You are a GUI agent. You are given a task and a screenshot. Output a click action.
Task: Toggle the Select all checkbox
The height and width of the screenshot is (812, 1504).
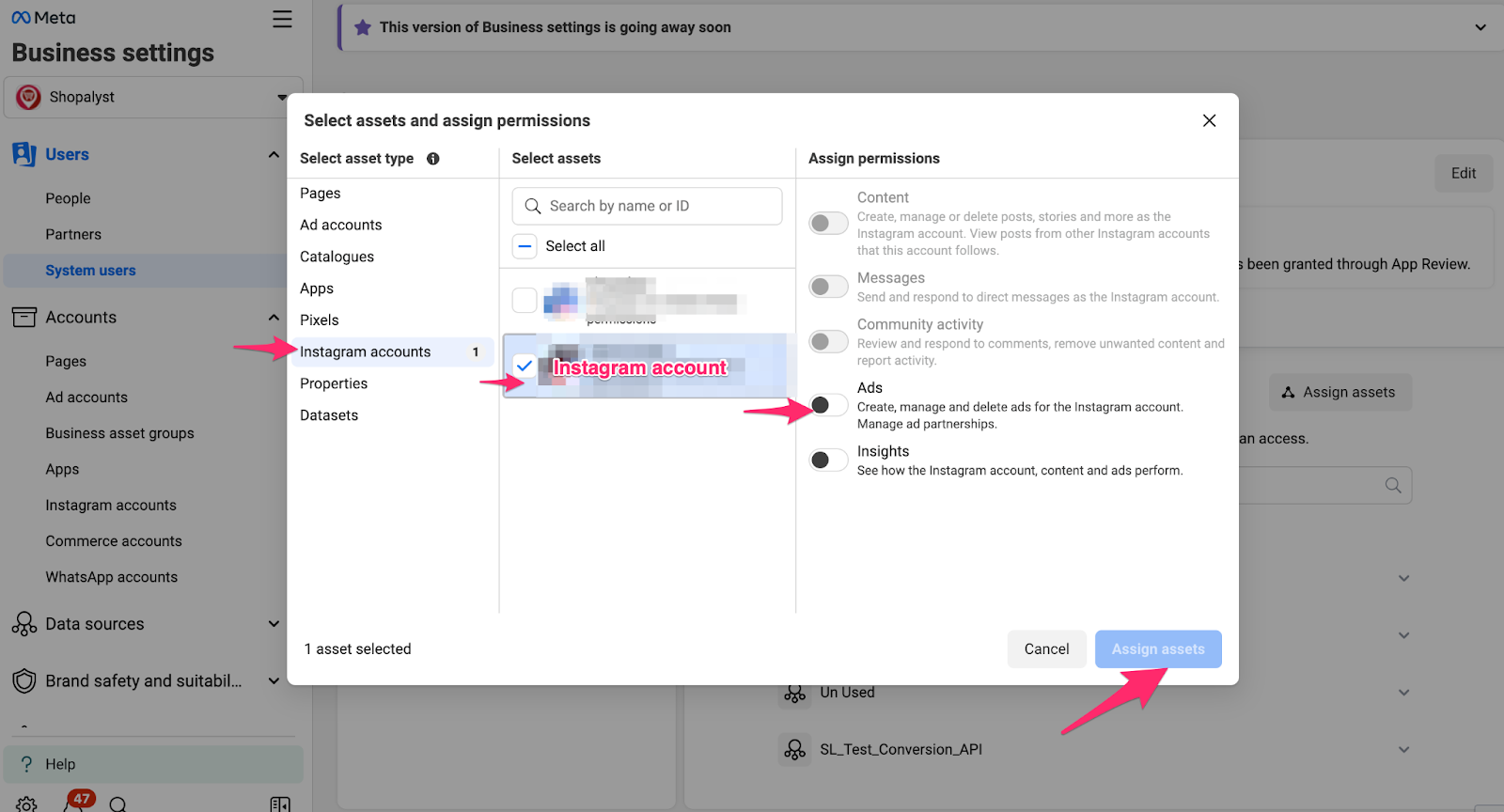click(525, 246)
